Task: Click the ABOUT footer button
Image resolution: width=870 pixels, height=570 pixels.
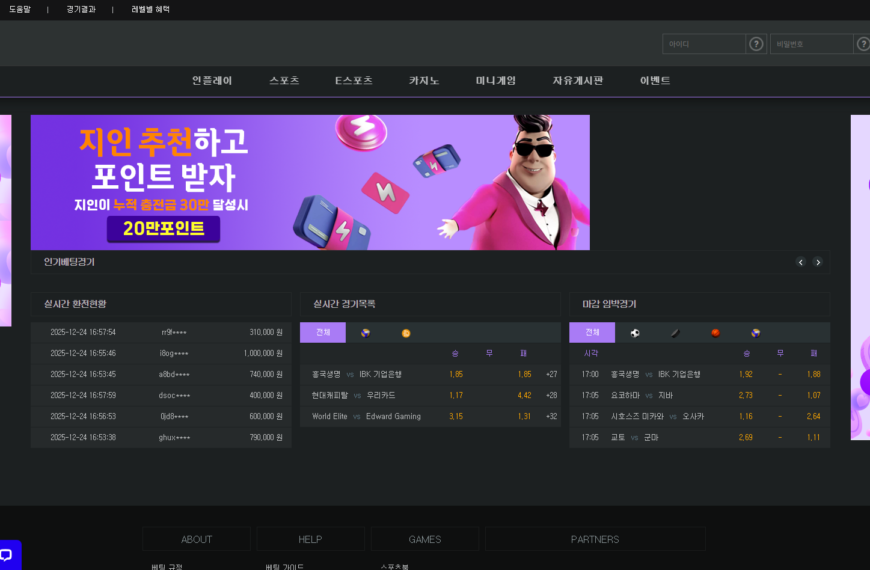Action: (x=196, y=539)
